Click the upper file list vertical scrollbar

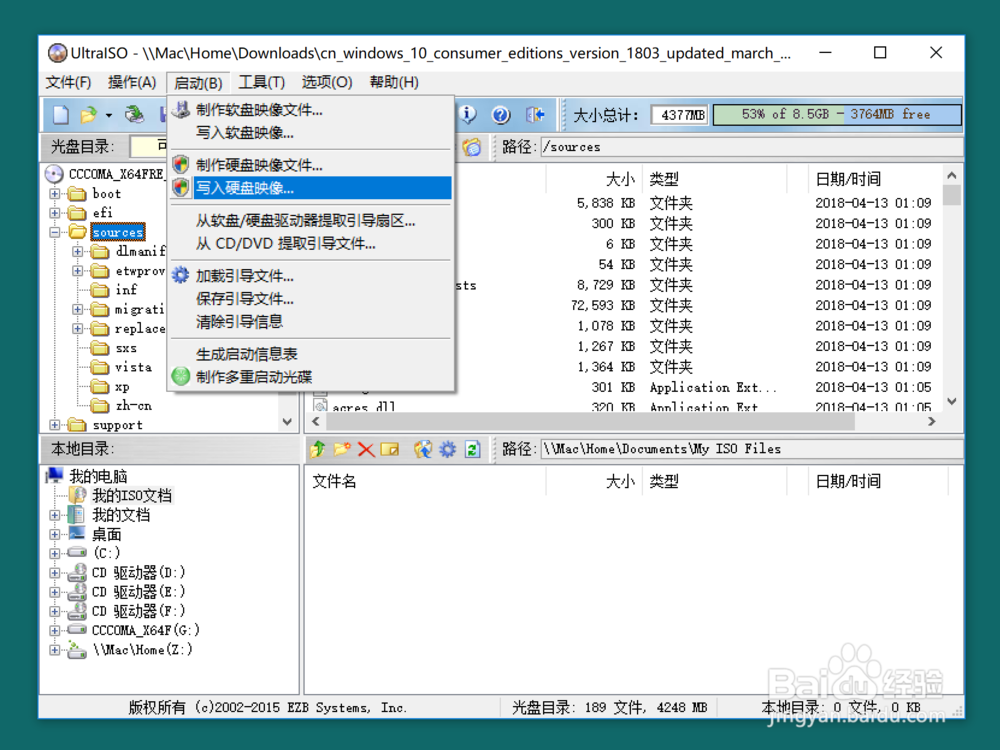952,288
